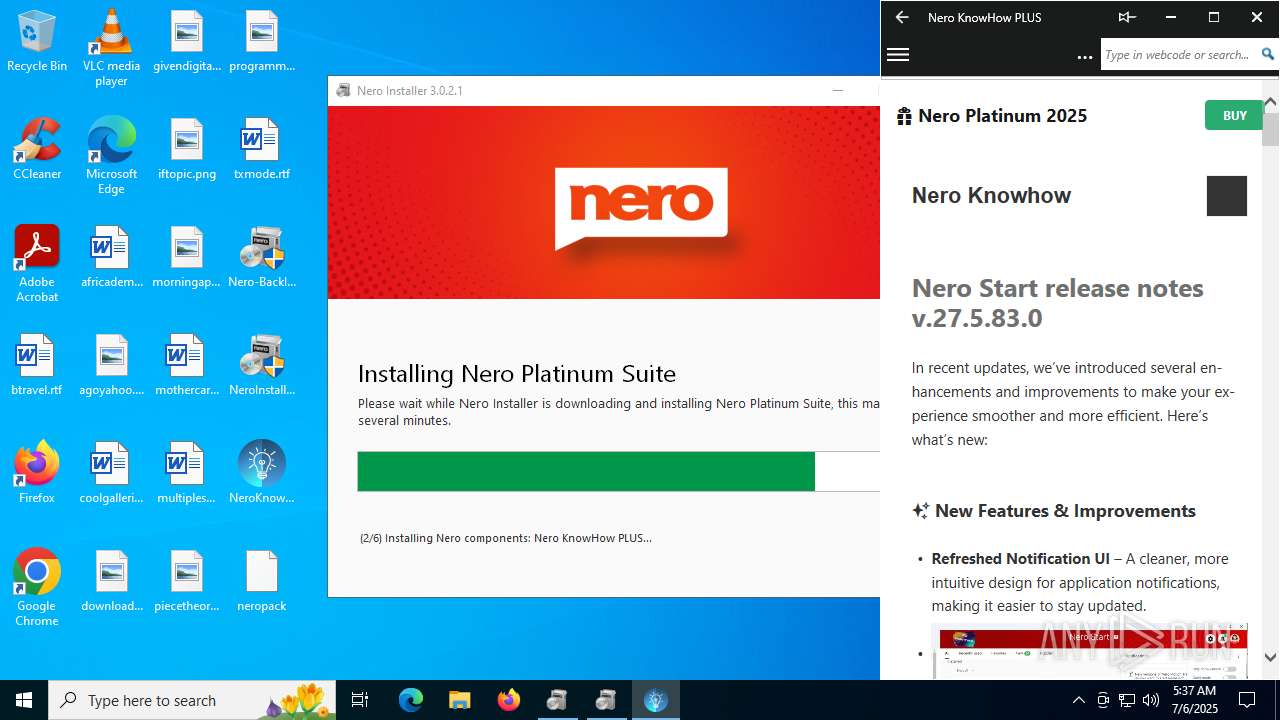Click the BUY button for Nero Platinum 2025
Image resolution: width=1280 pixels, height=720 pixels.
pos(1234,115)
